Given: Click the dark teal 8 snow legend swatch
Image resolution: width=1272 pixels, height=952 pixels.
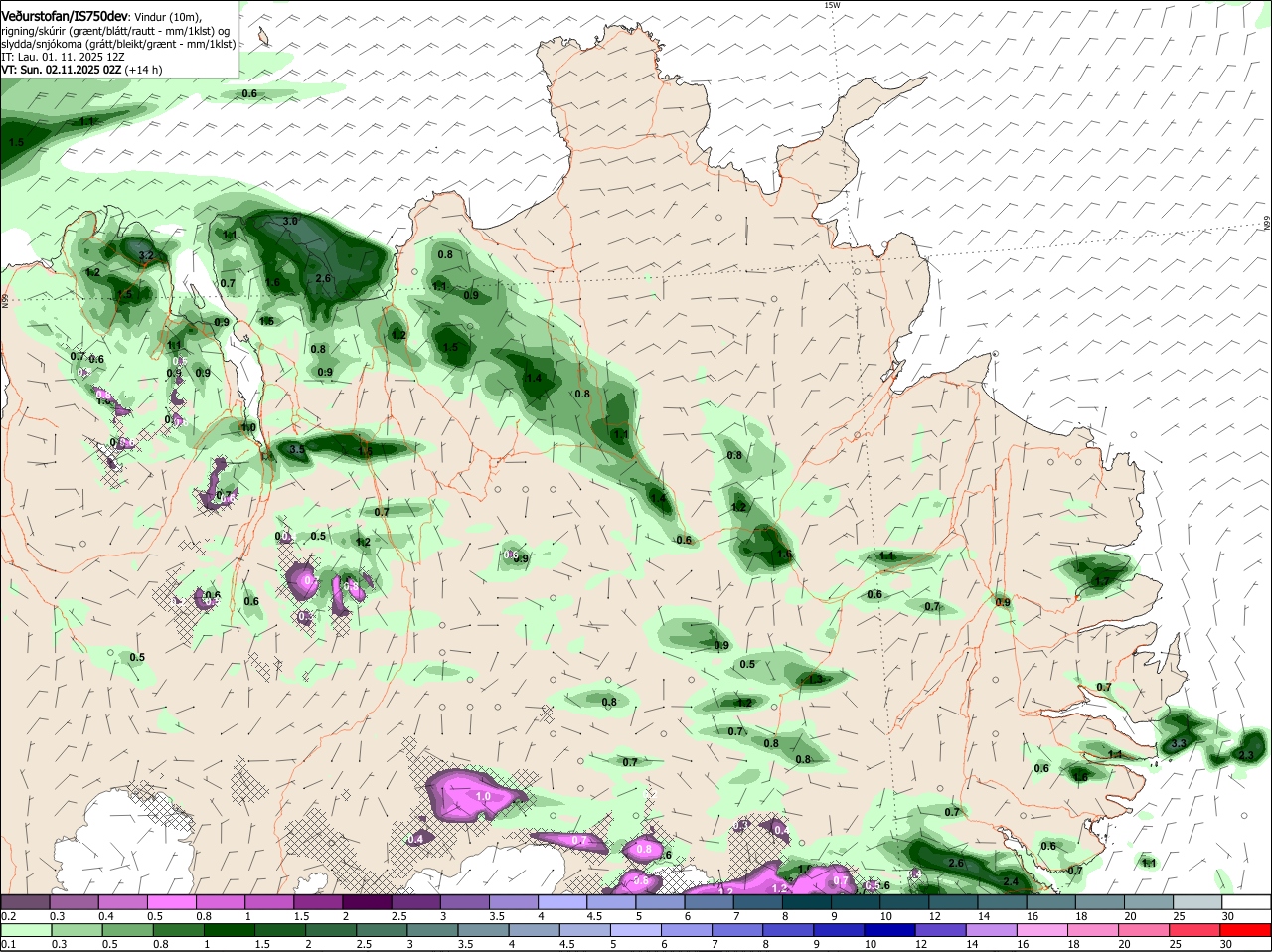Looking at the screenshot, I should pyautogui.click(x=807, y=901).
